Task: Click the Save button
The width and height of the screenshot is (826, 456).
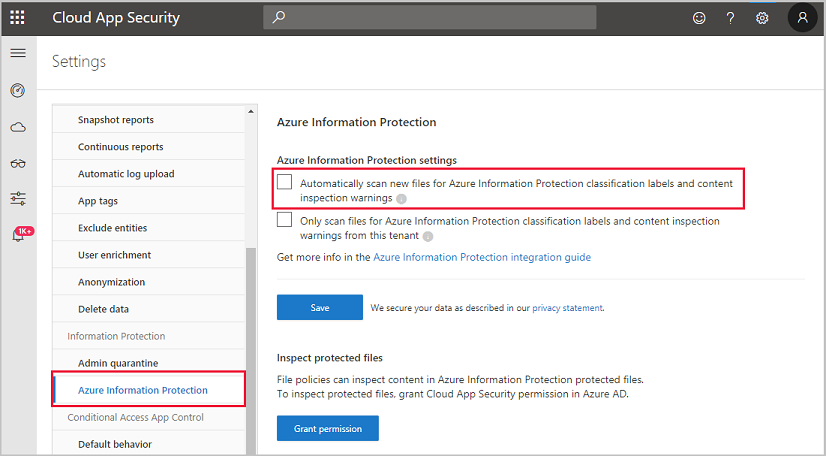Action: 319,307
